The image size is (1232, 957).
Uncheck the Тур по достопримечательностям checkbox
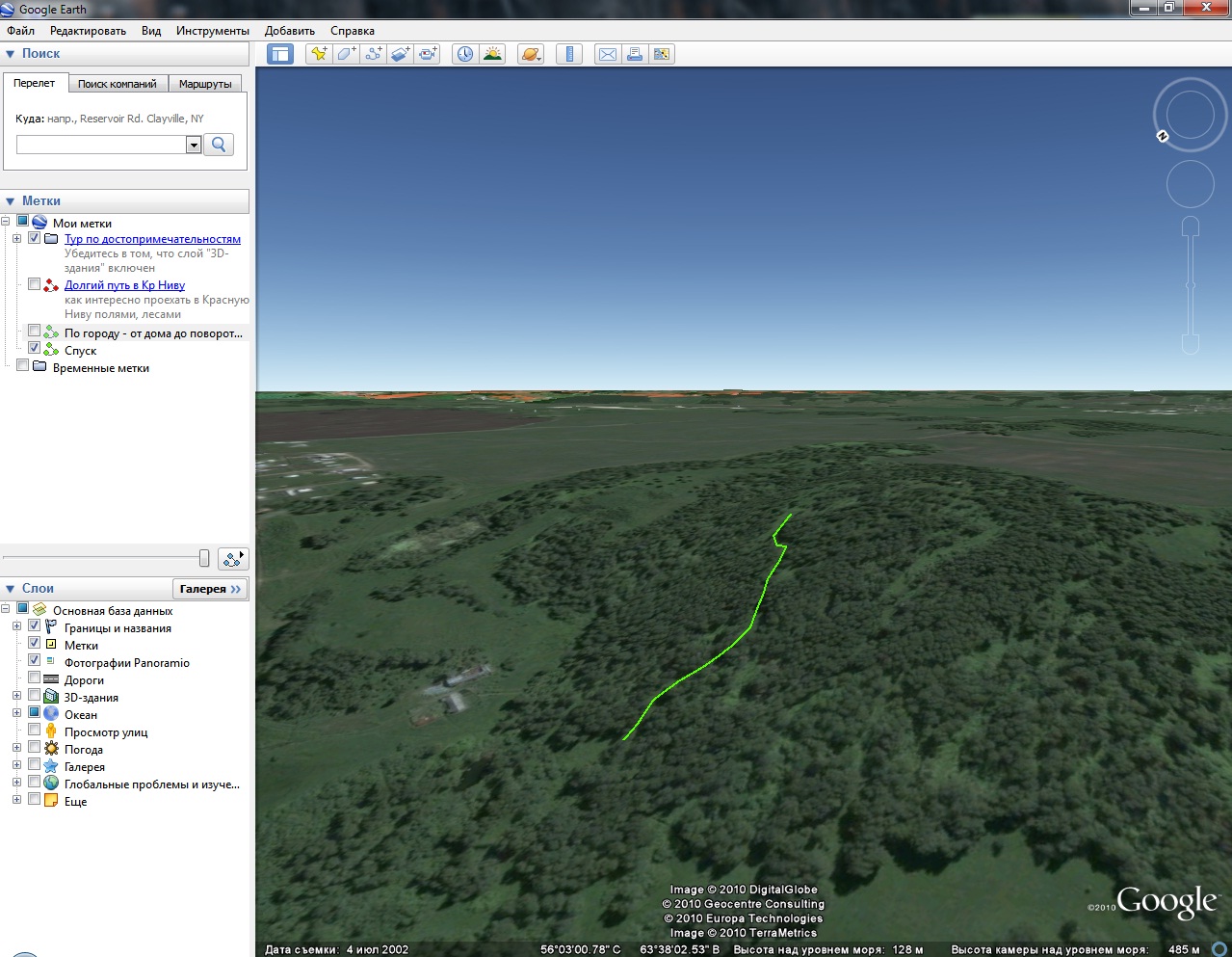[35, 238]
